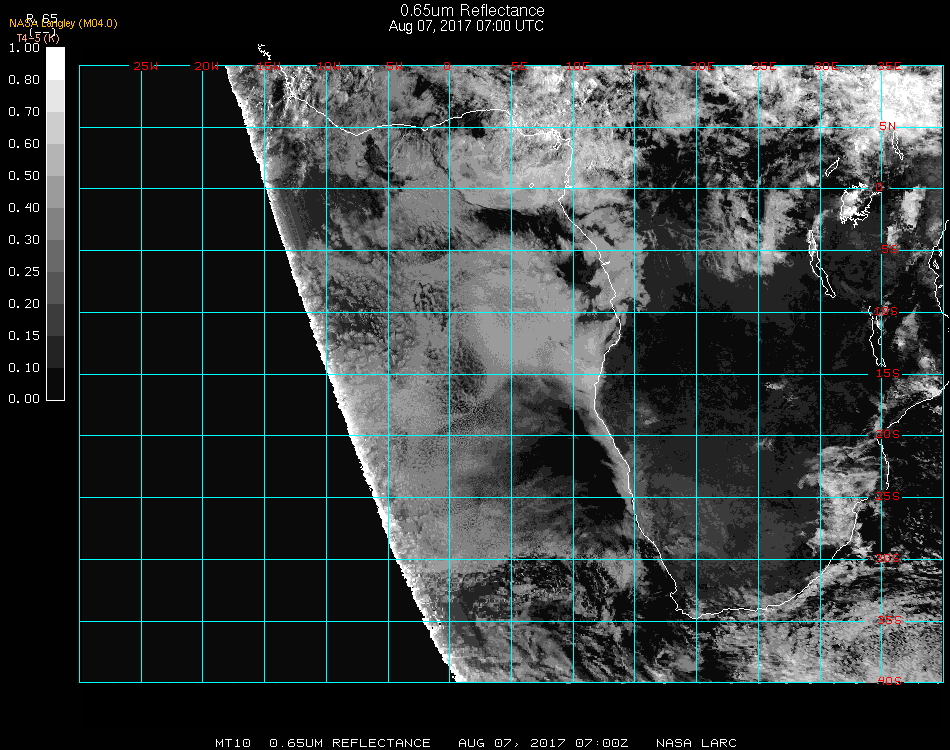The height and width of the screenshot is (750, 950).
Task: Click the 30S latitude label
Action: click(x=888, y=558)
